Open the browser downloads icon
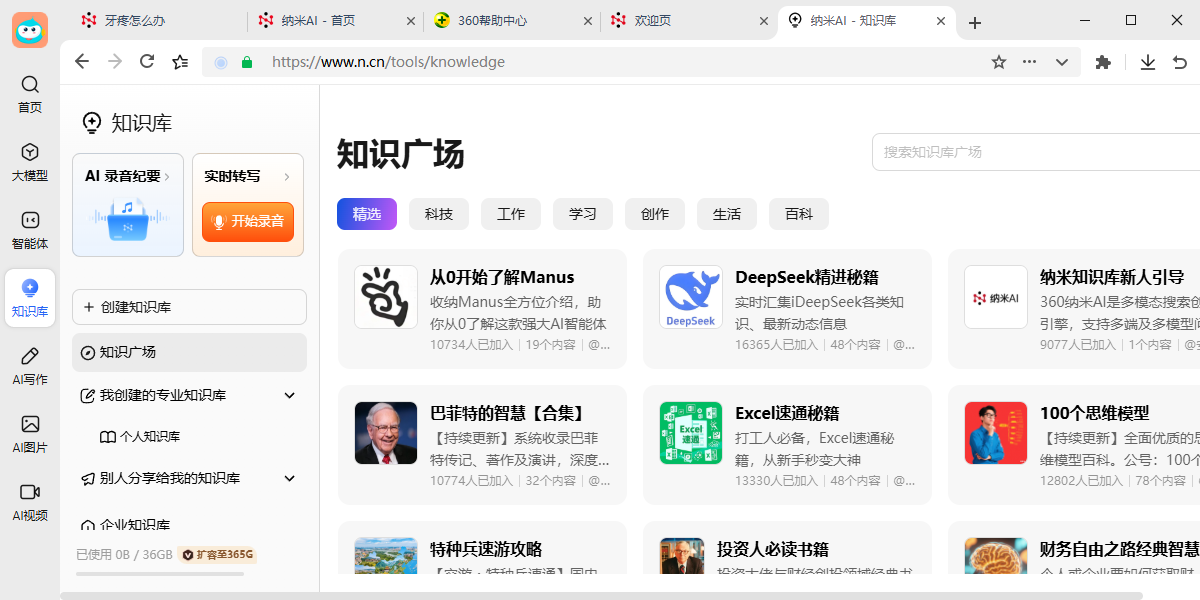The height and width of the screenshot is (600, 1200). click(x=1147, y=61)
